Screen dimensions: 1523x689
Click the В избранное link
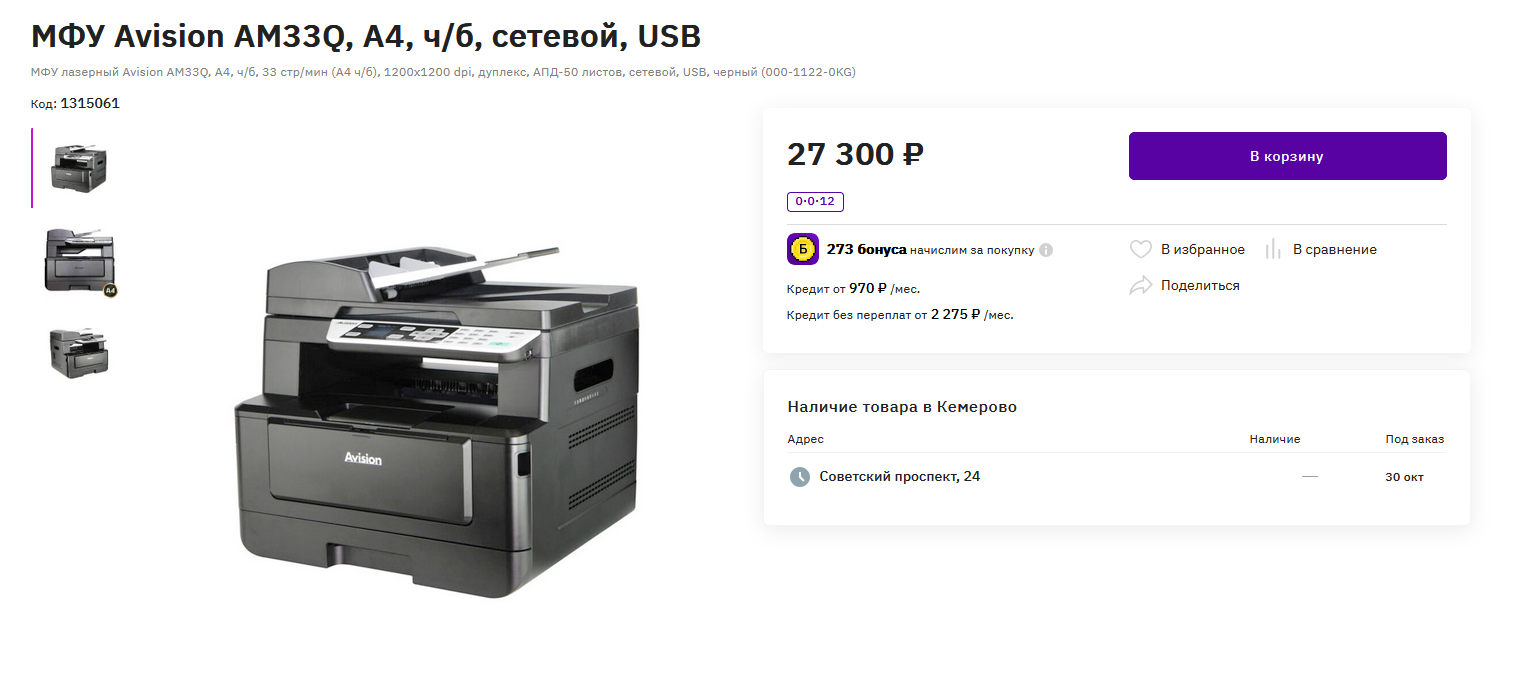coord(1203,250)
